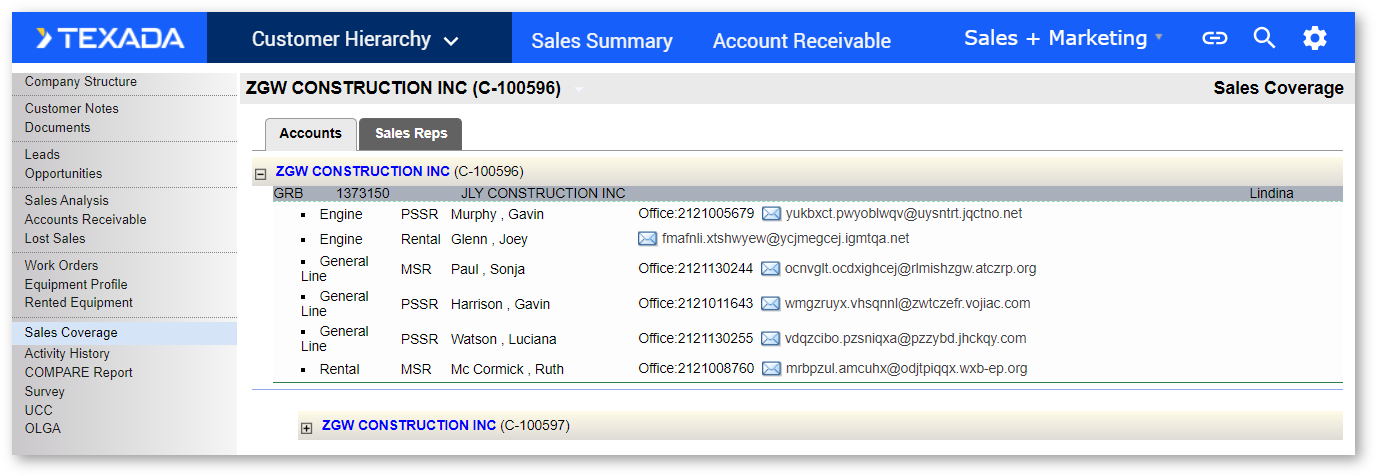Open OLGA in sidebar

43,428
